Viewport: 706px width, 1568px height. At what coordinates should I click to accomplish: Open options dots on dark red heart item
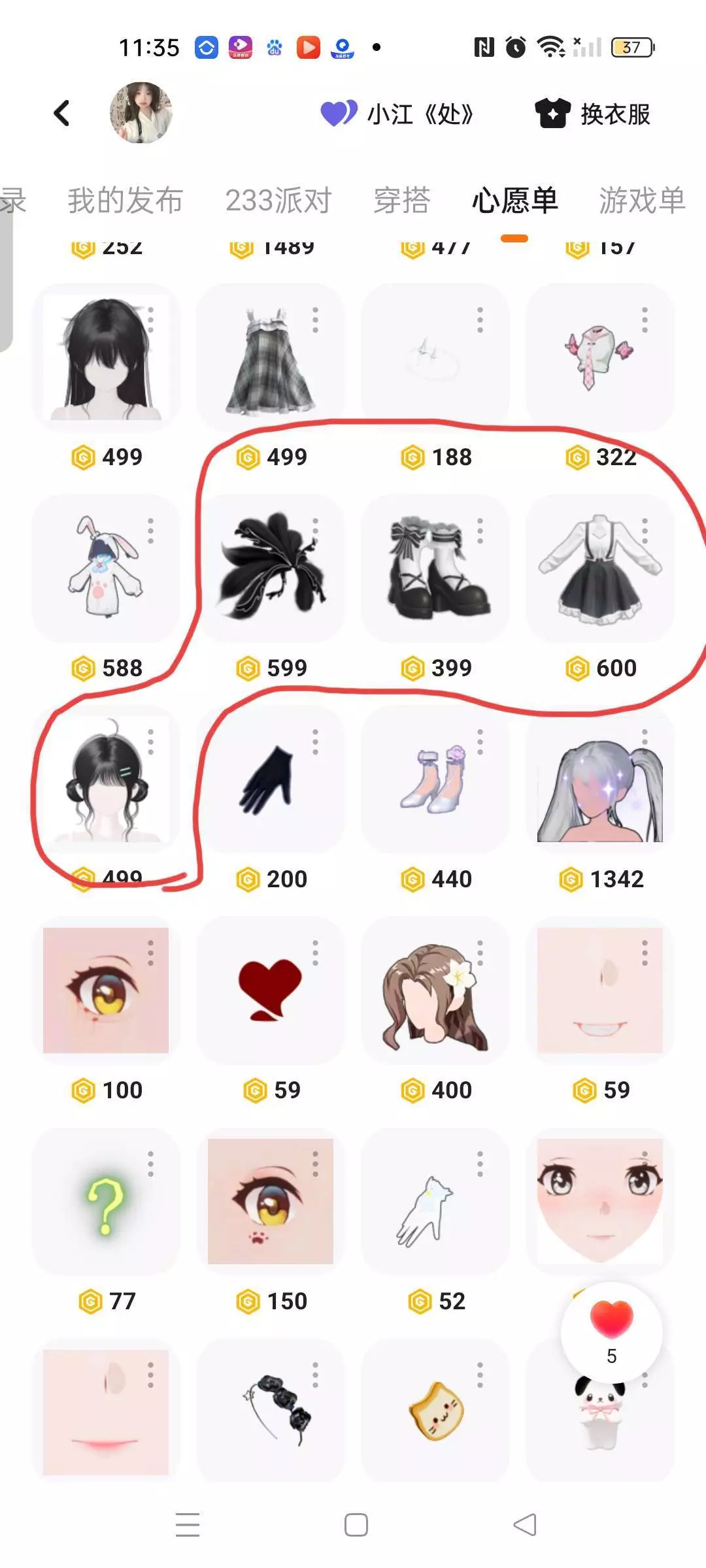(315, 953)
